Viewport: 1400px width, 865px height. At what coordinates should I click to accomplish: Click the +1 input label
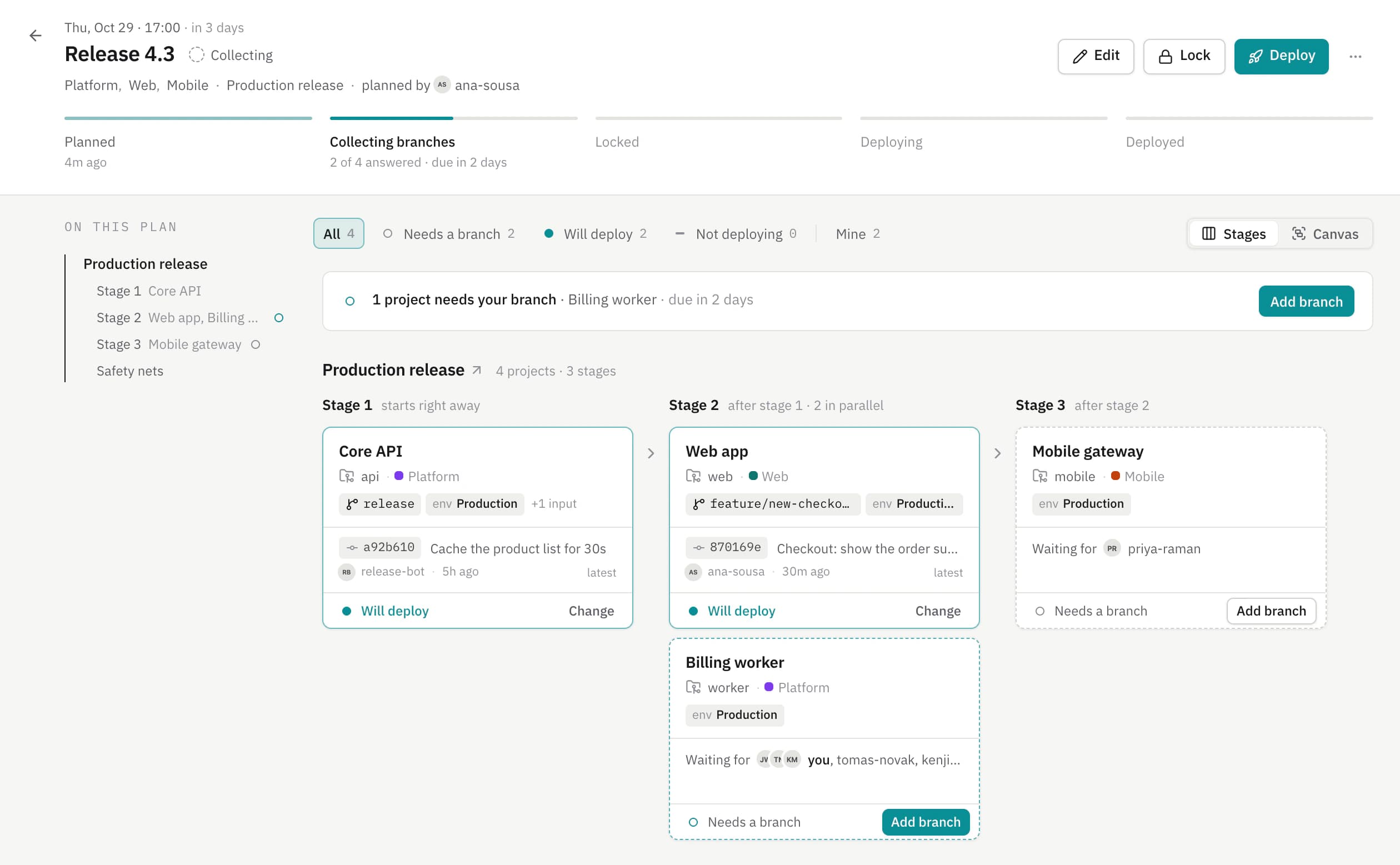pyautogui.click(x=553, y=503)
